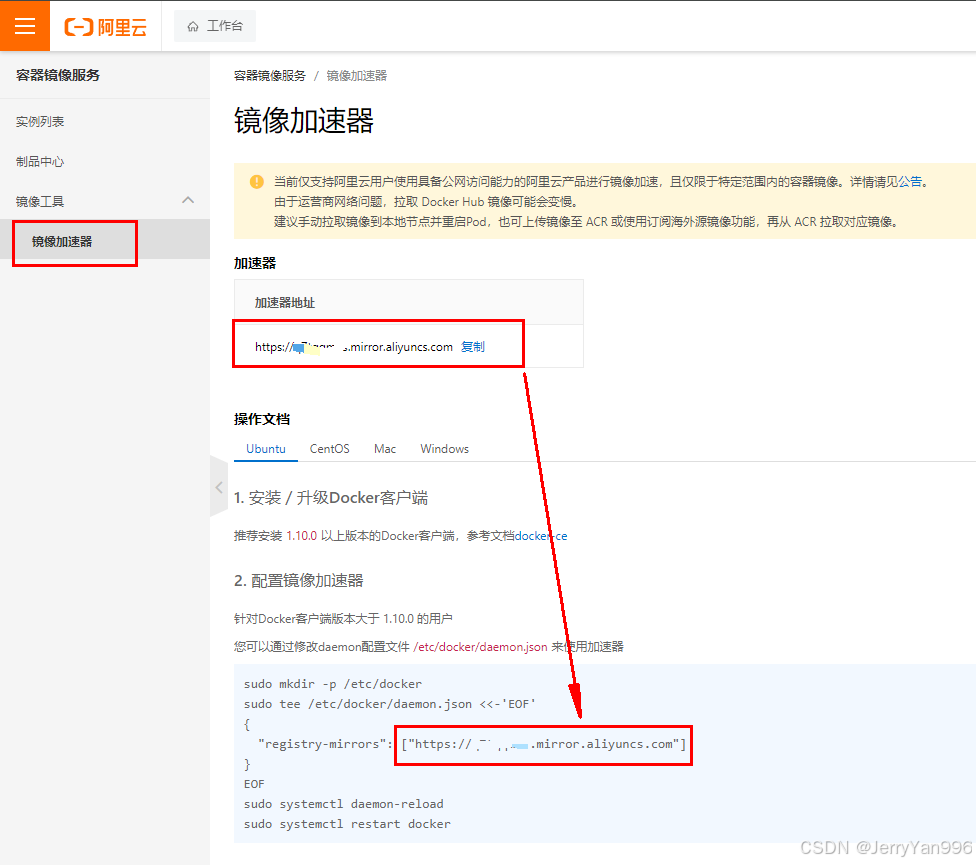Viewport: 976px width, 865px height.
Task: Open 镜像工具 sidebar group
Action: tap(40, 201)
